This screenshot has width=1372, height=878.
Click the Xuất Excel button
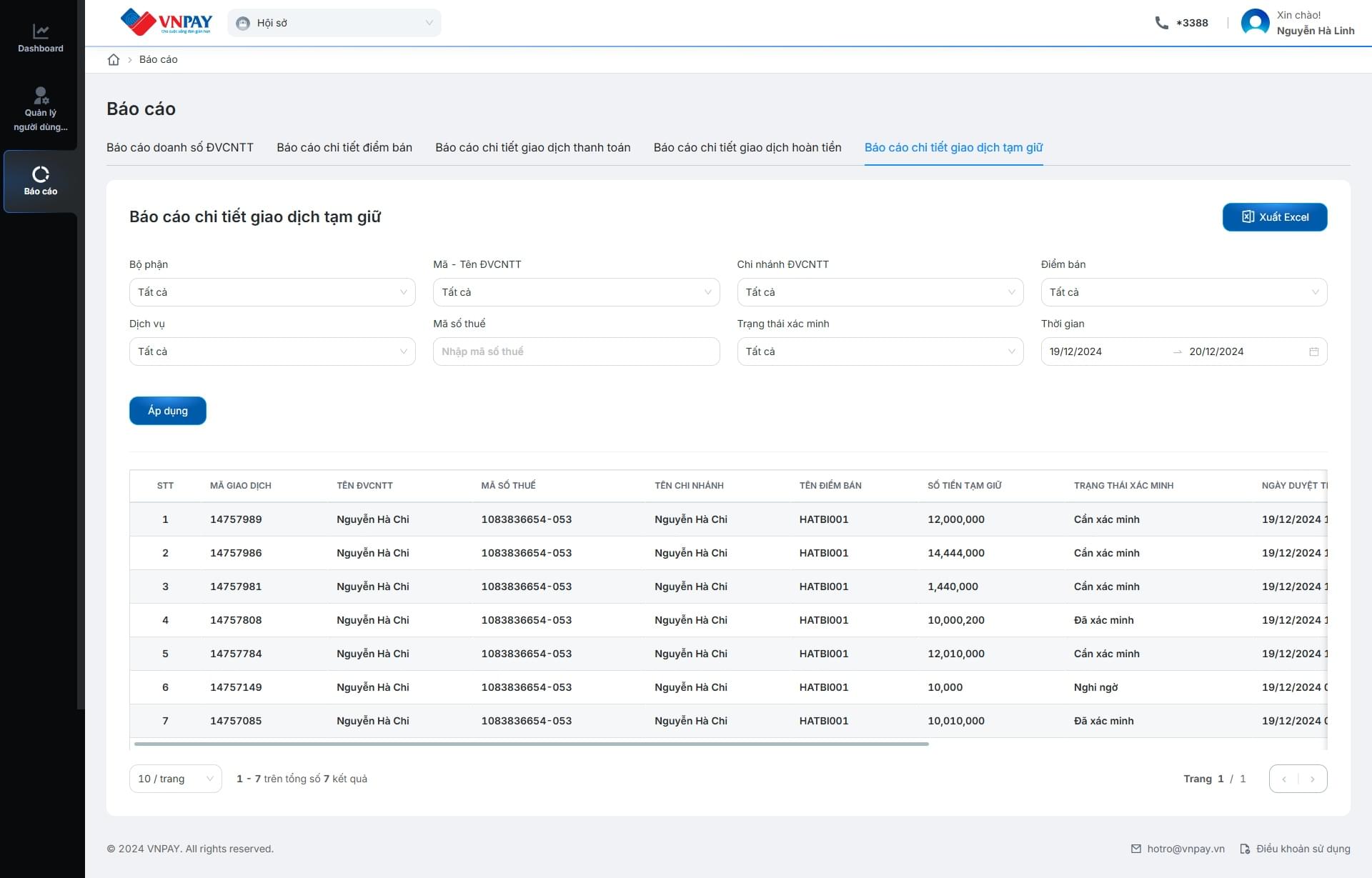click(1275, 217)
